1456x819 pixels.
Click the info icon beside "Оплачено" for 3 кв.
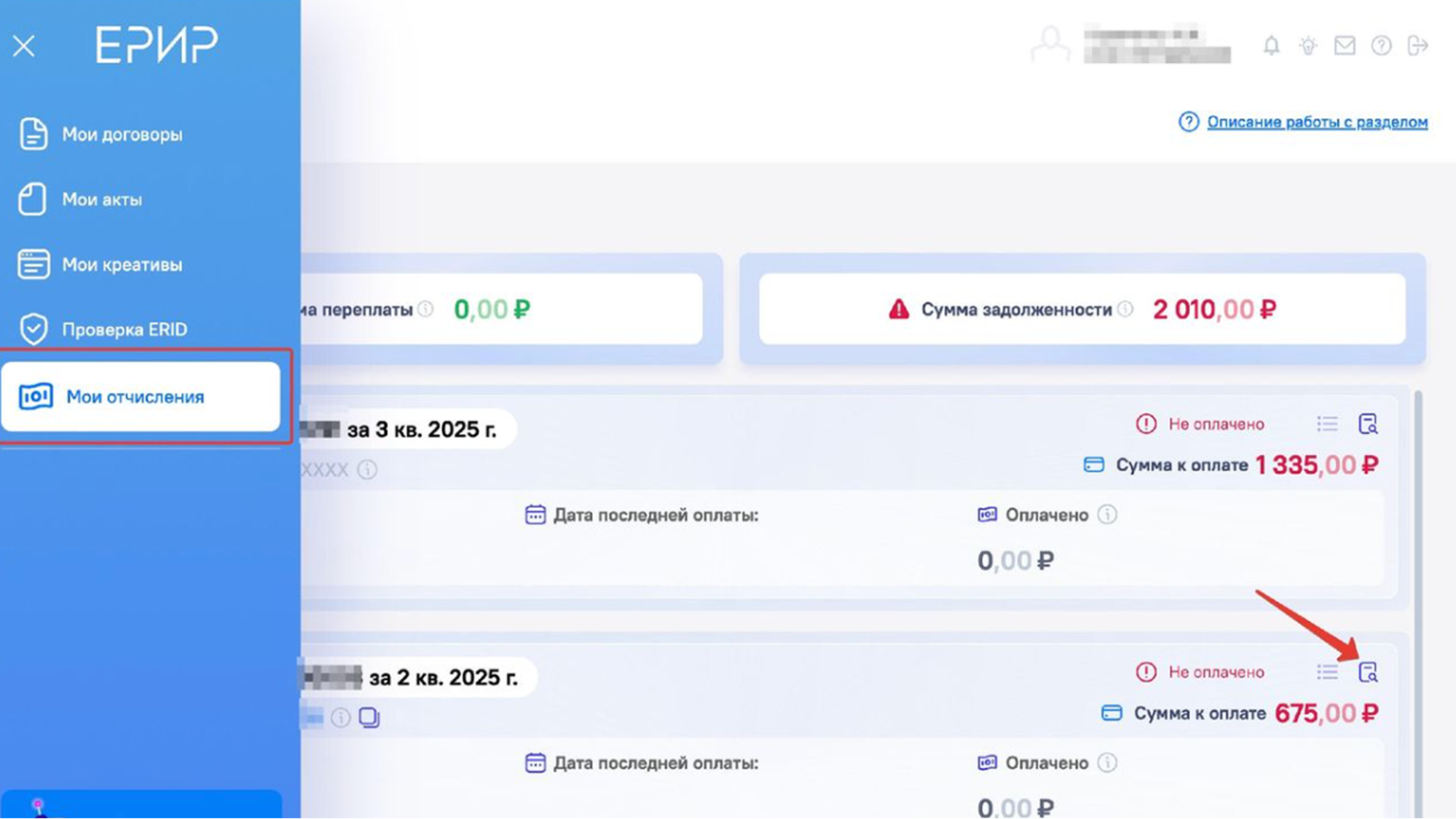click(x=1108, y=515)
